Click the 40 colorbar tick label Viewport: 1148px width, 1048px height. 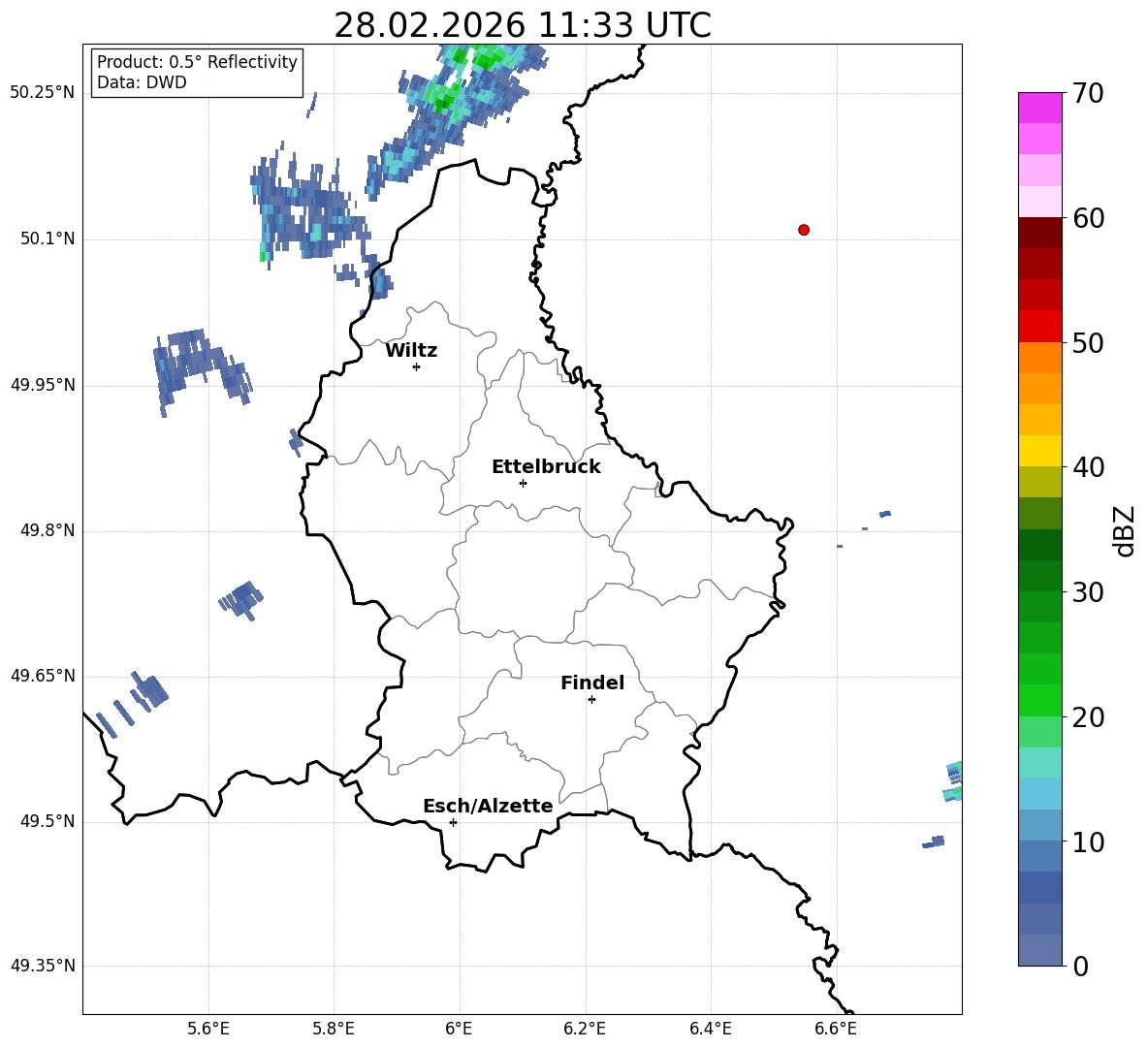[1088, 467]
